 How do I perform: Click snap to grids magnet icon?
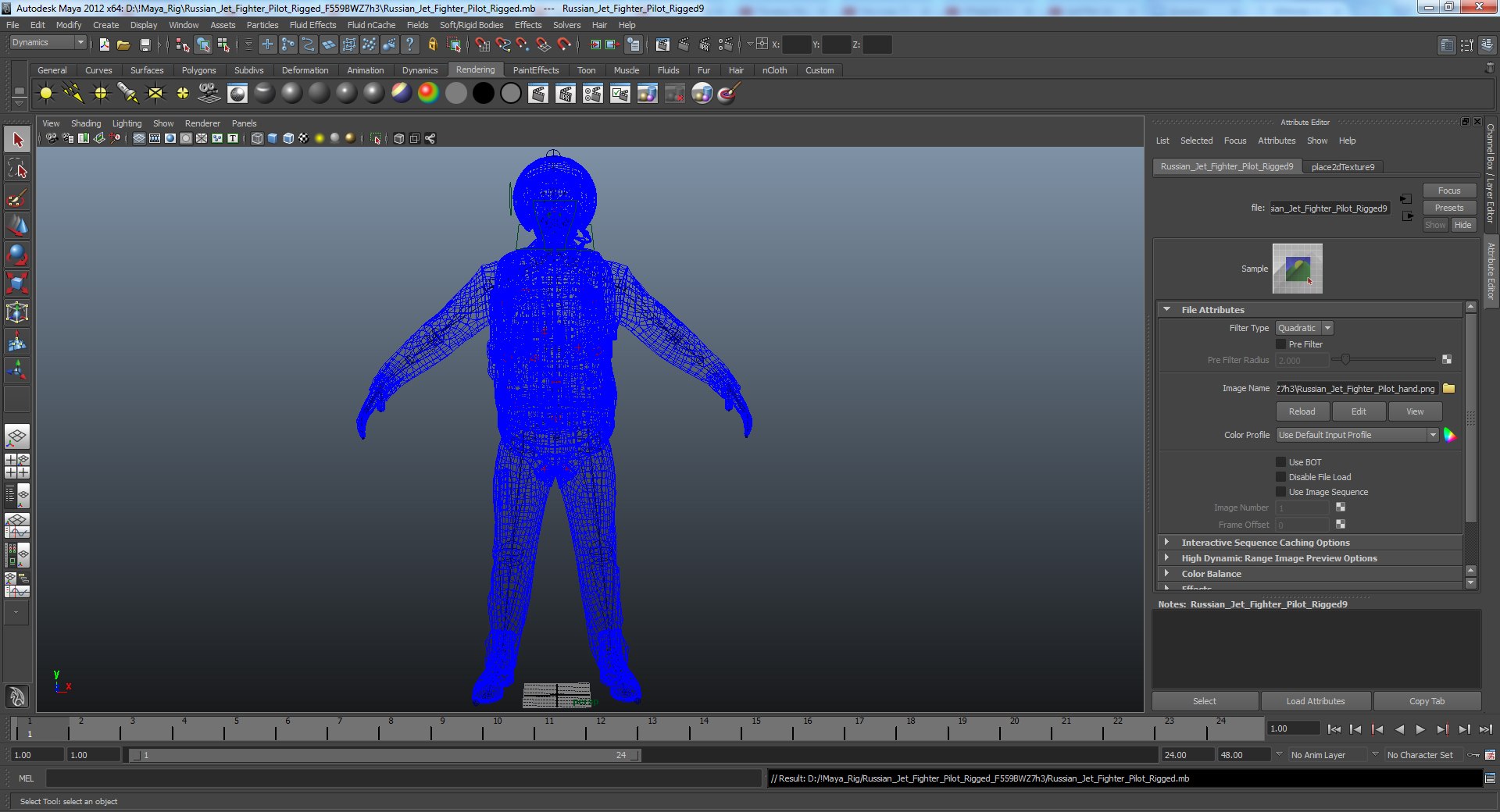pos(483,45)
